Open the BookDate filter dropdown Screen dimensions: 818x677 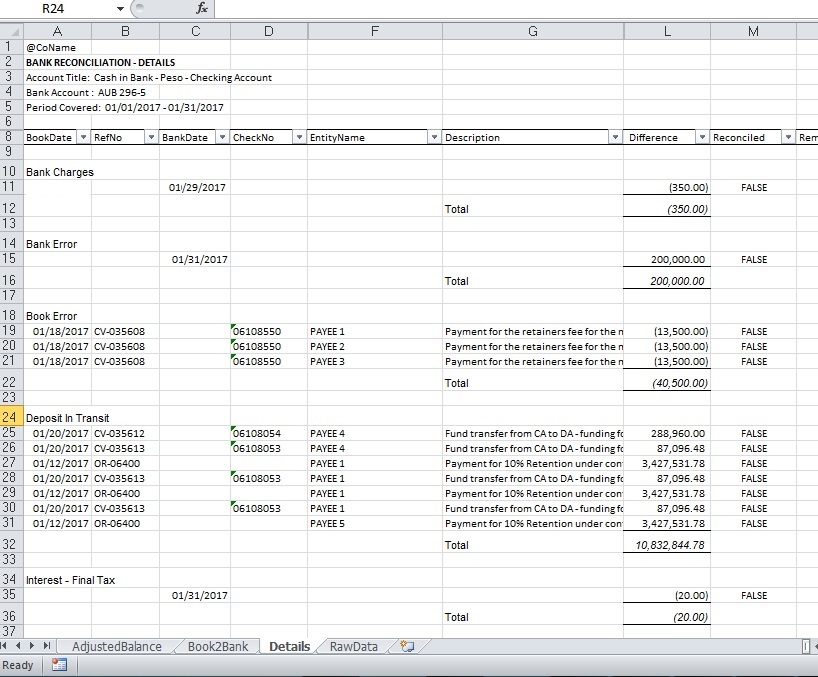[83, 137]
